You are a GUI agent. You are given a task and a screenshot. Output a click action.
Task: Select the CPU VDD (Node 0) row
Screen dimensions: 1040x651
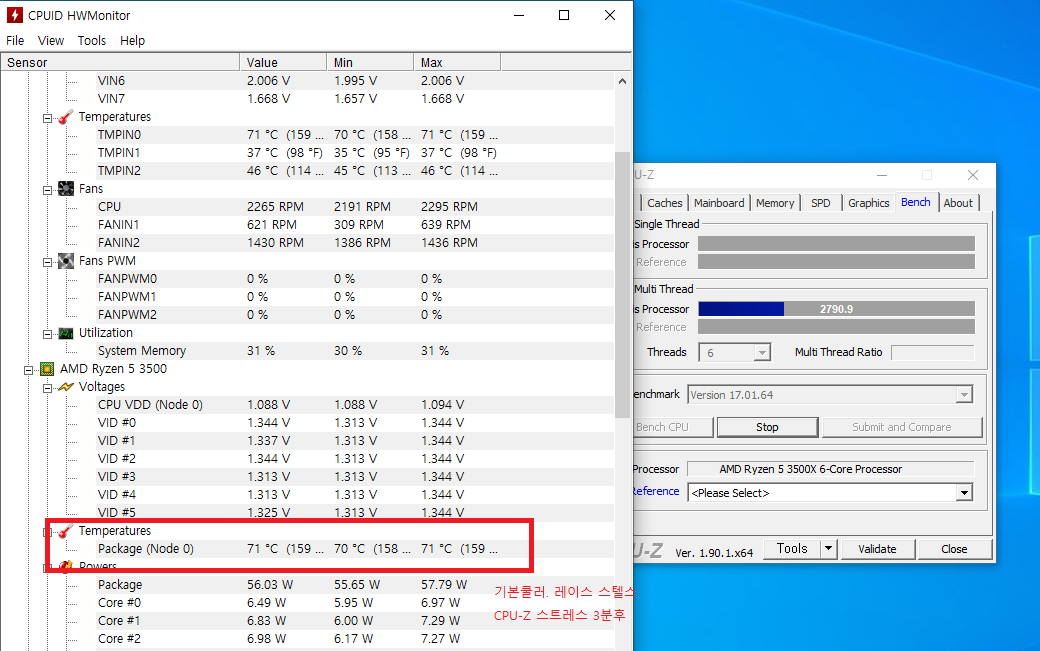[x=355, y=404]
